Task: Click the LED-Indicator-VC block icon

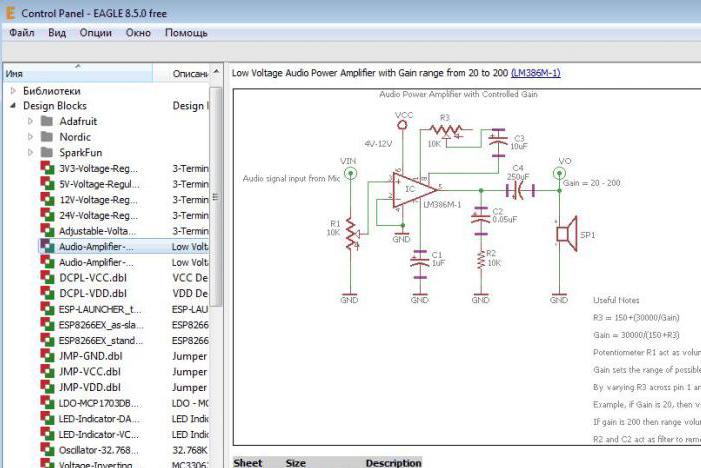Action: pos(47,434)
